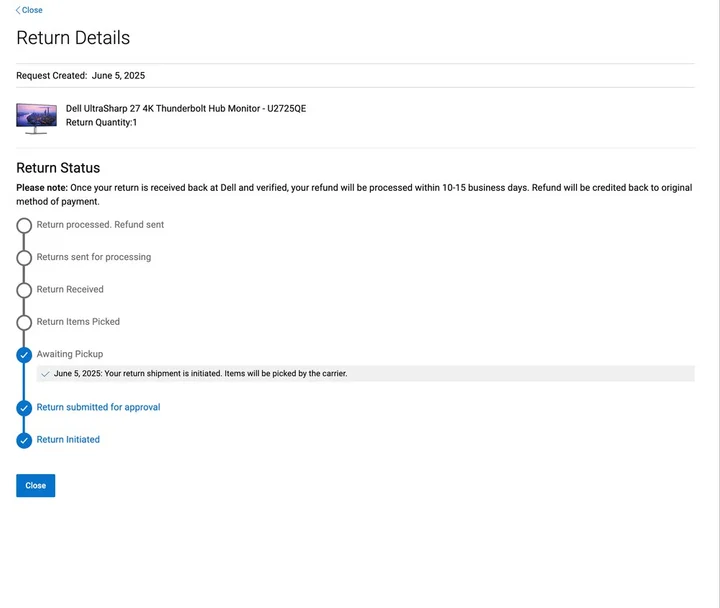Click the 'Returns sent for processing' step circle
Viewport: 720px width, 608px height.
[24, 258]
